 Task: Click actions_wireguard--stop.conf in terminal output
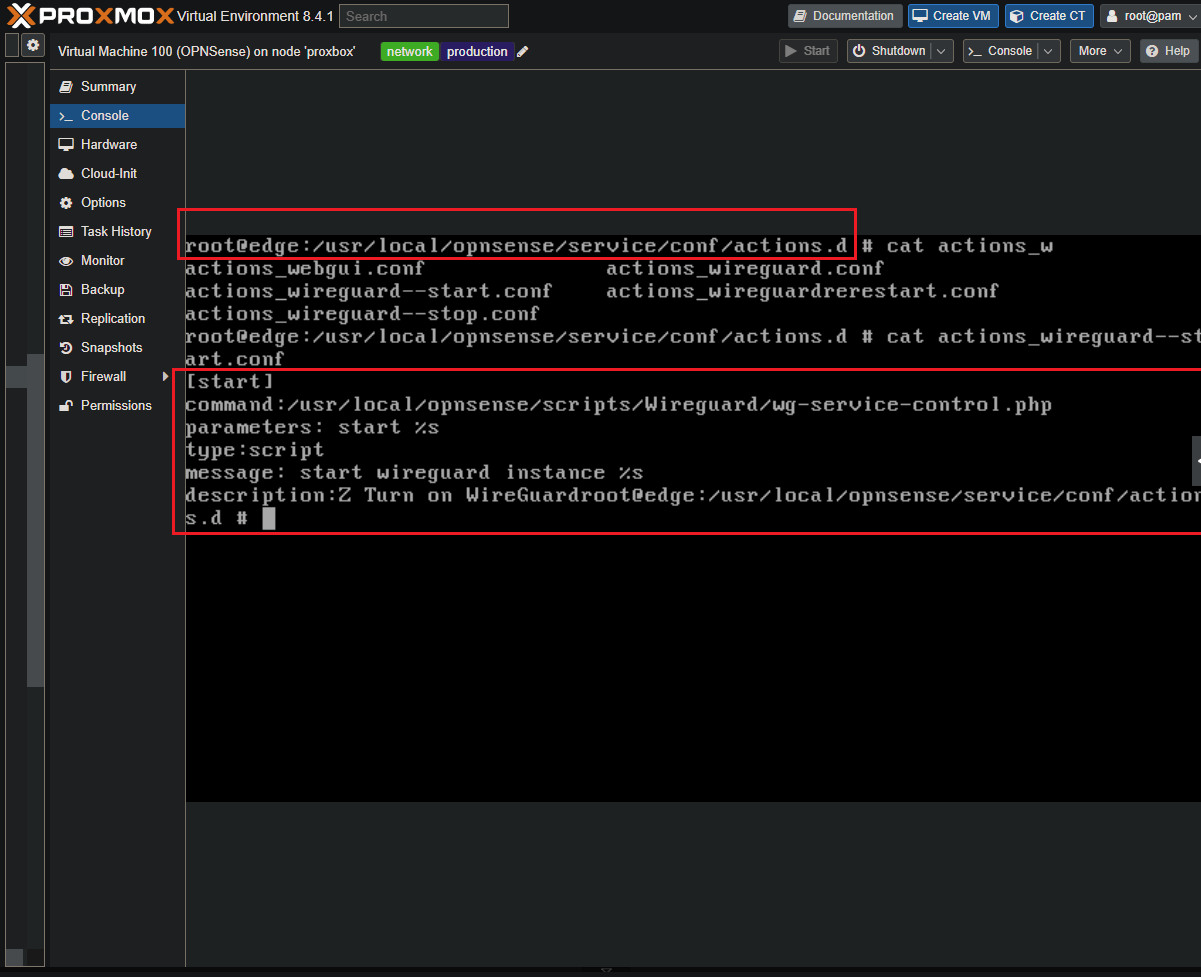[362, 314]
